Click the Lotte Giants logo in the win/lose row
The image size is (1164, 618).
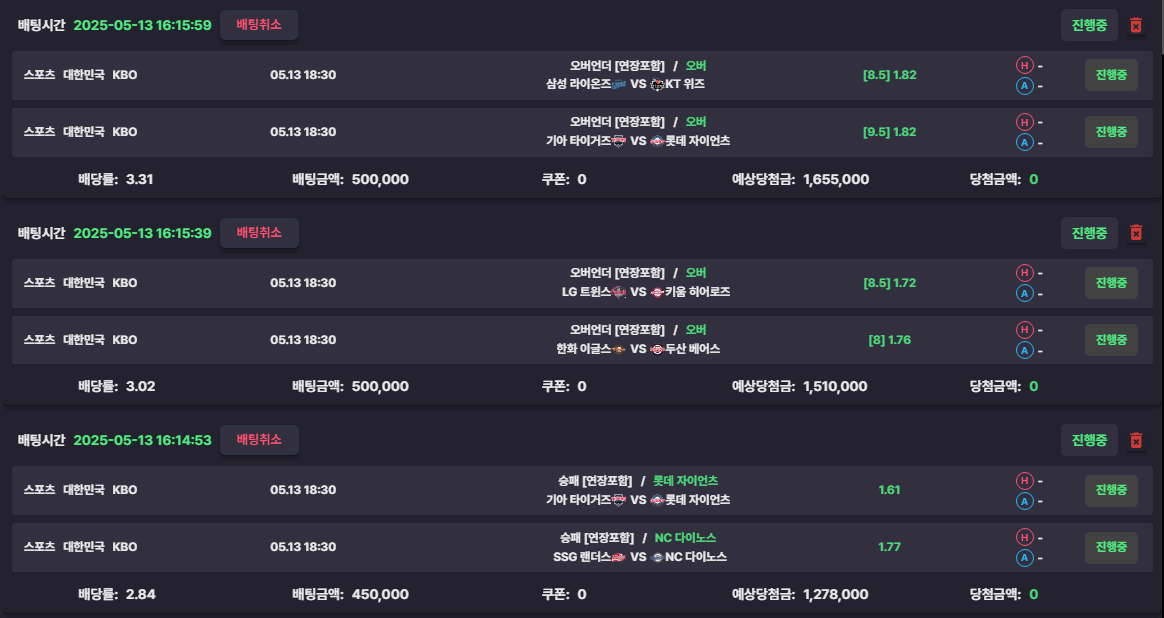[657, 500]
